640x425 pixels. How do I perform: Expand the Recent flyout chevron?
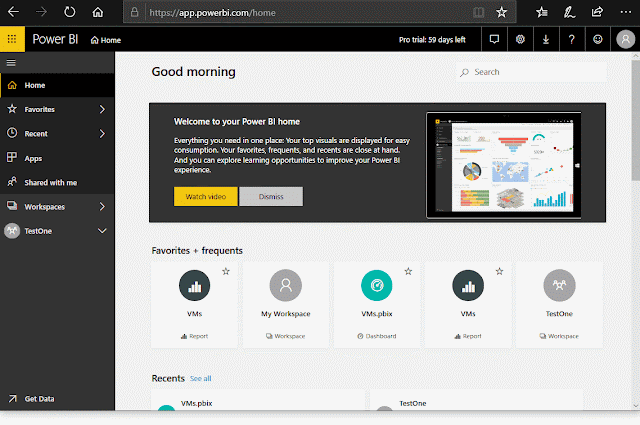click(102, 134)
